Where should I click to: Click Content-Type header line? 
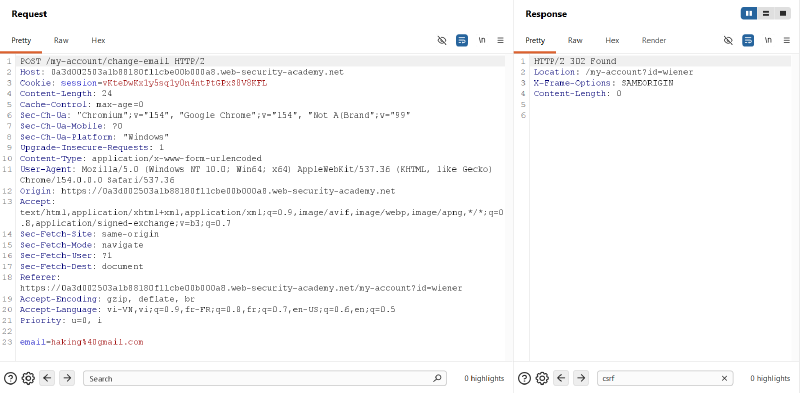point(140,158)
